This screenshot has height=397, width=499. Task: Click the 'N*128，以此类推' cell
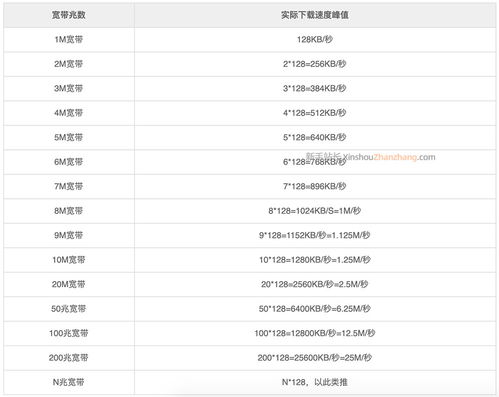point(315,382)
